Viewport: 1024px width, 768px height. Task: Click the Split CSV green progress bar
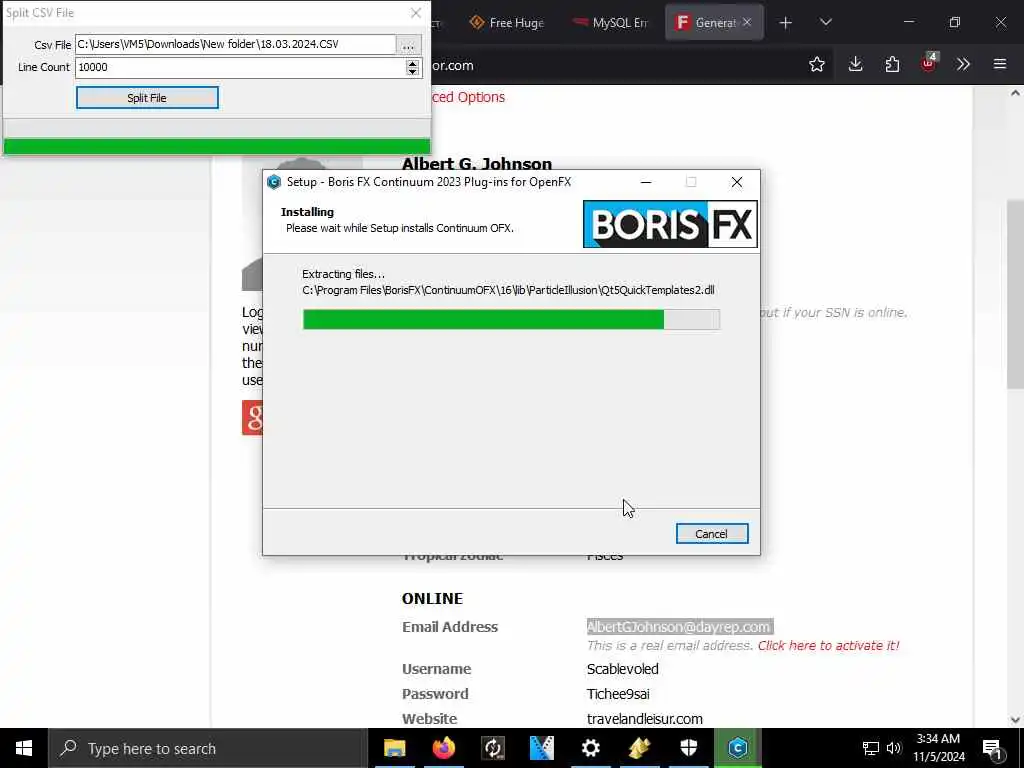point(217,146)
